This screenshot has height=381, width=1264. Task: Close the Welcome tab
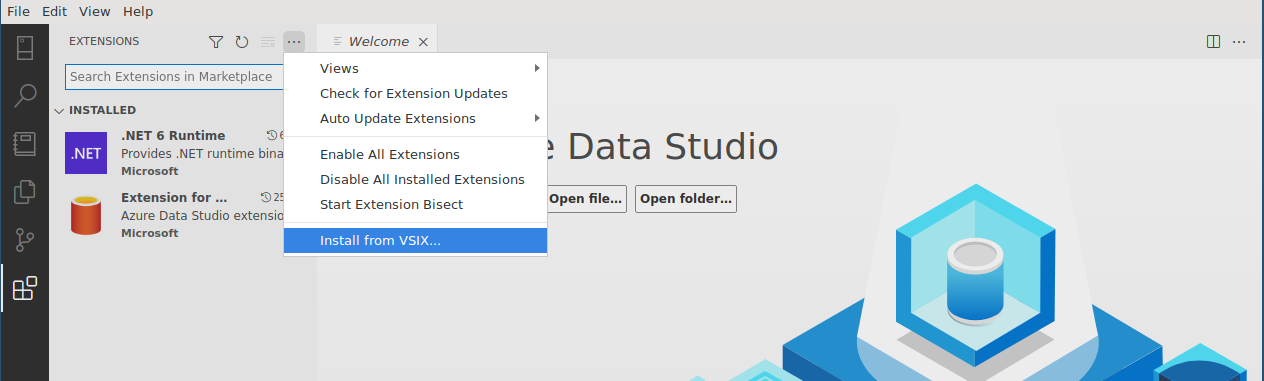(x=423, y=42)
